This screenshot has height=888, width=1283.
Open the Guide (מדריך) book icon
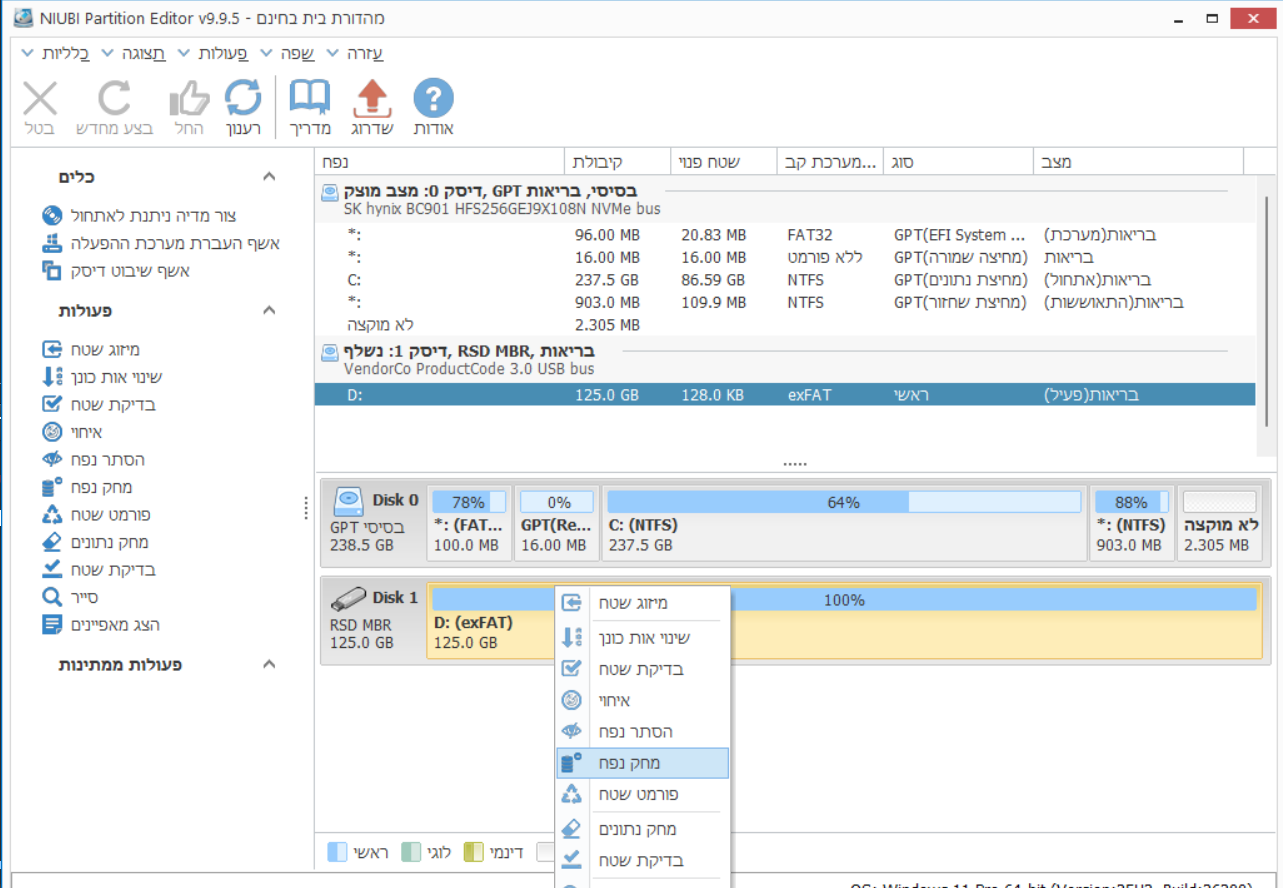coord(309,100)
